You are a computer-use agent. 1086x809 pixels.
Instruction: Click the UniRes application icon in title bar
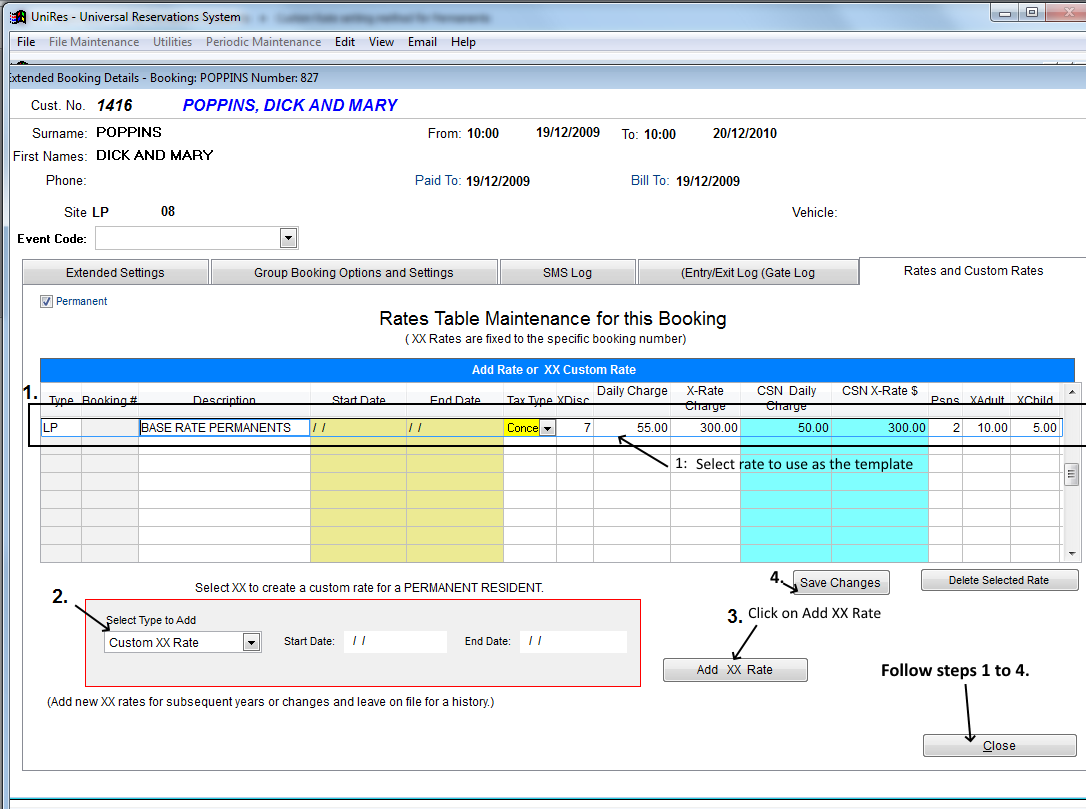18,17
